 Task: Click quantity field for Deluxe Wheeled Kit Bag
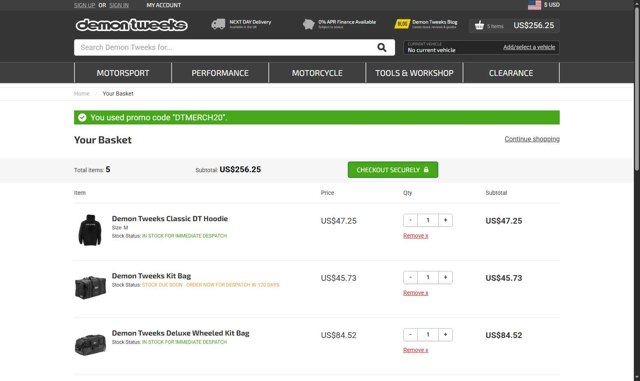[x=428, y=335]
